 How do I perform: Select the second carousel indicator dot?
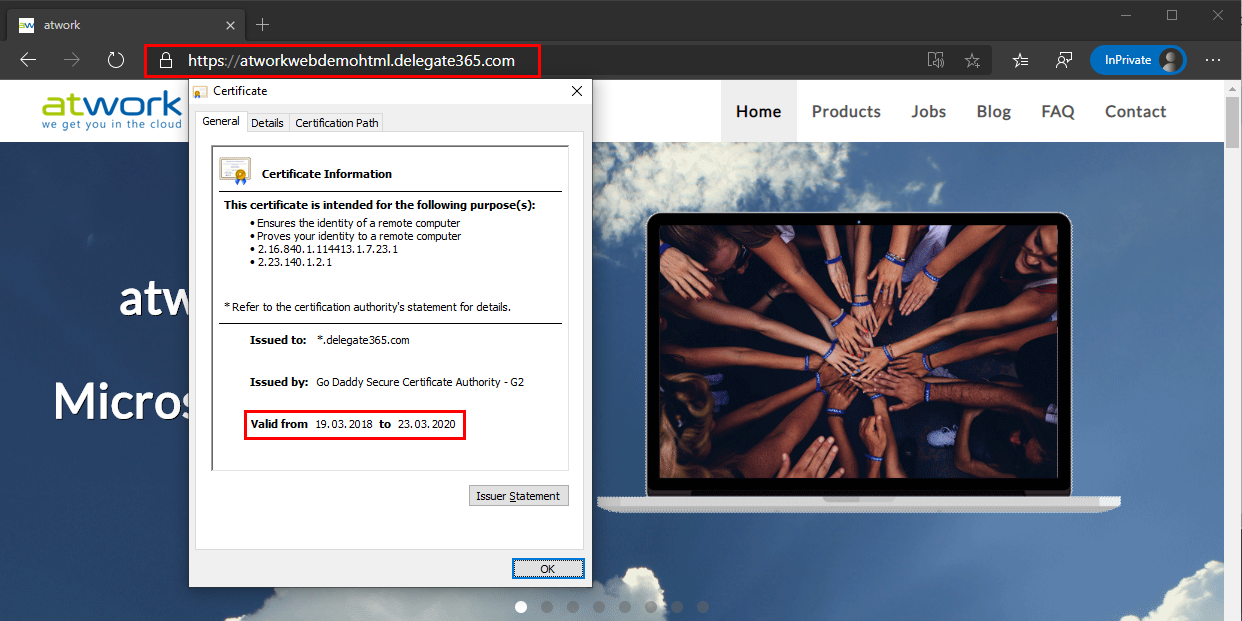click(547, 607)
